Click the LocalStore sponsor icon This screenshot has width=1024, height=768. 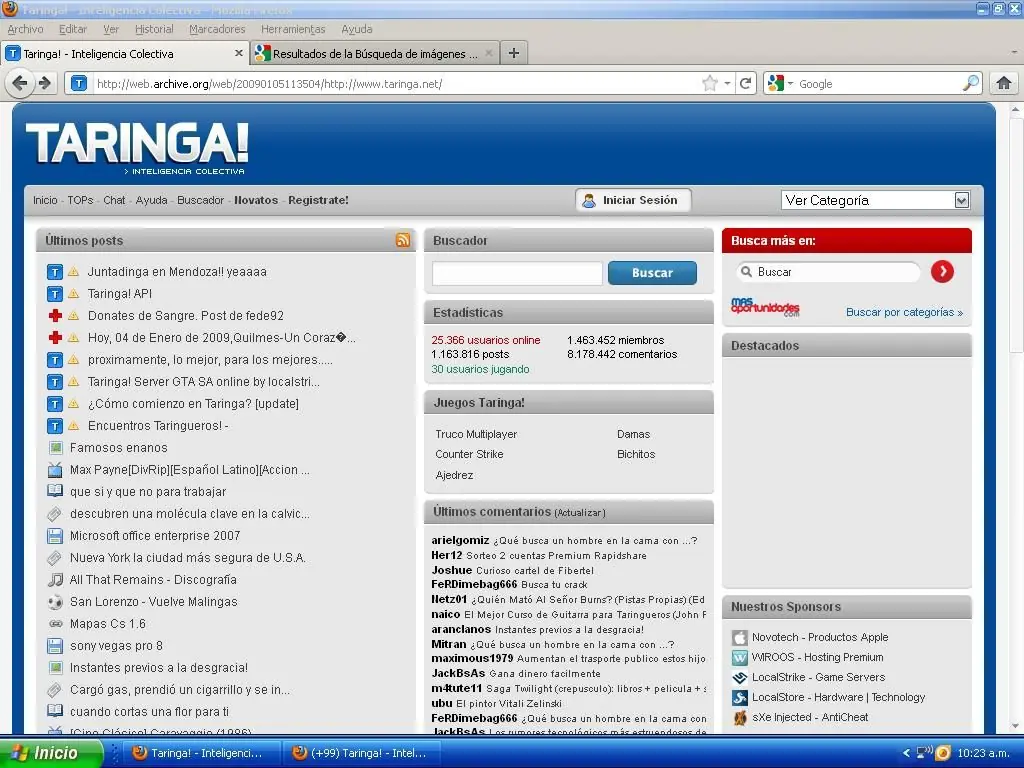[x=739, y=697]
